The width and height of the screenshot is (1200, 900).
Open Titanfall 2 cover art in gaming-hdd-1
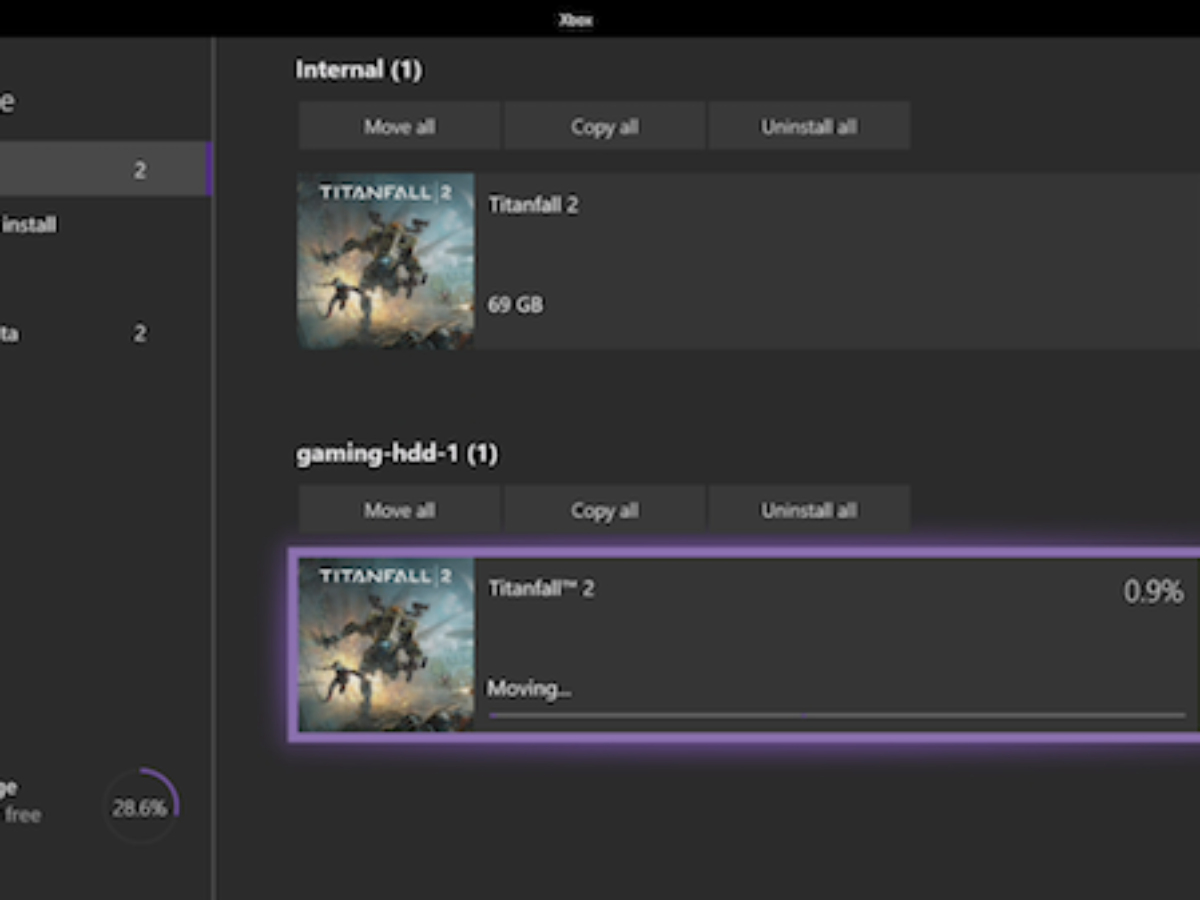[386, 645]
